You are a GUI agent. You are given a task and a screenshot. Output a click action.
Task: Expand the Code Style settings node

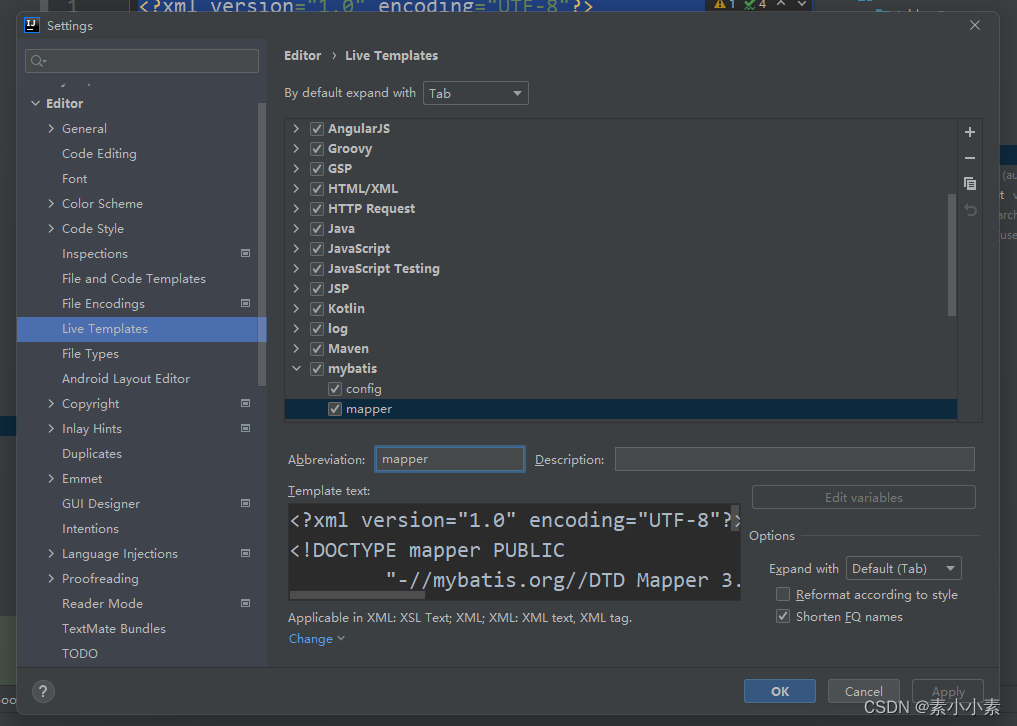pyautogui.click(x=51, y=228)
